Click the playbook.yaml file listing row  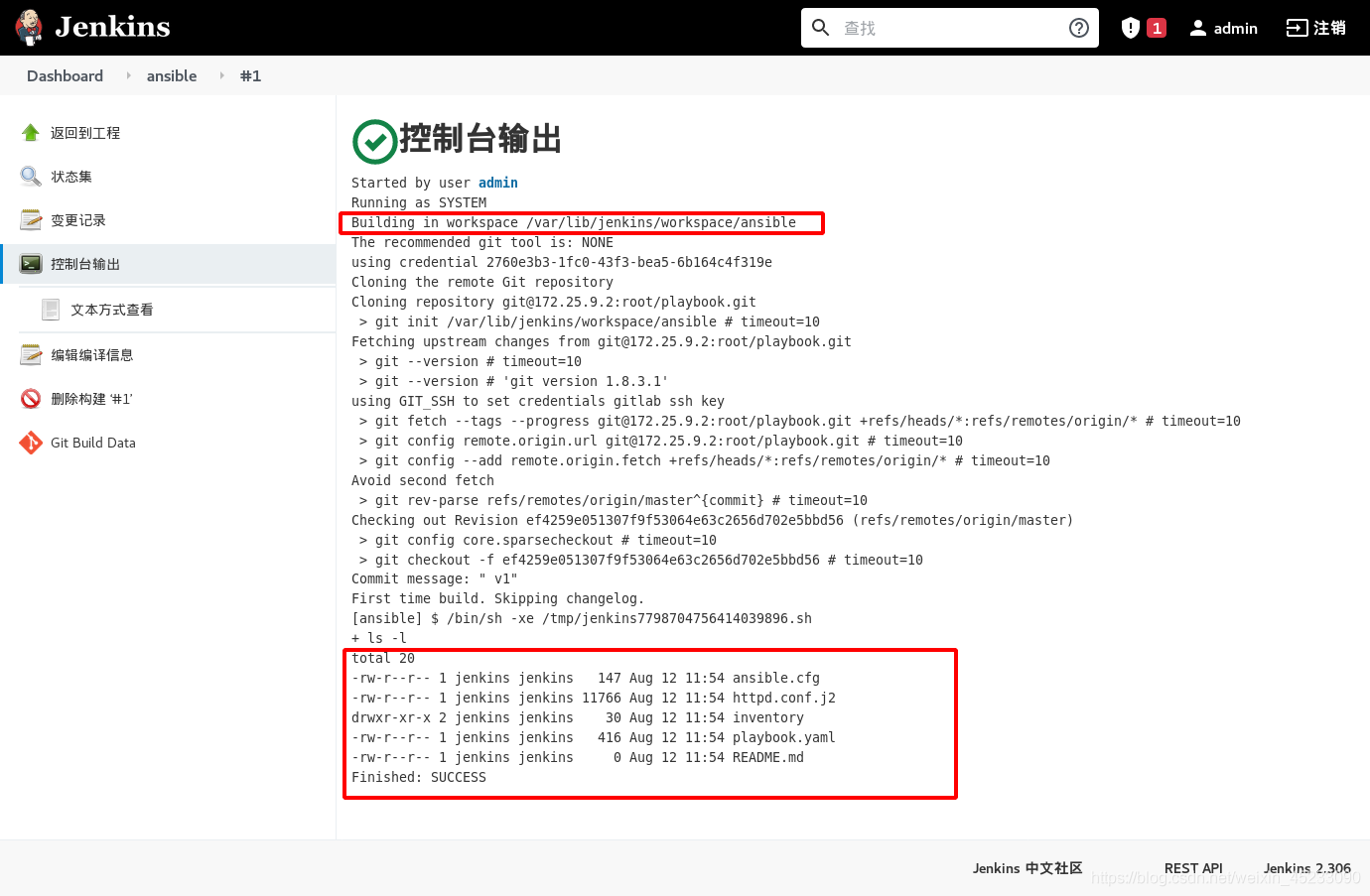(594, 737)
